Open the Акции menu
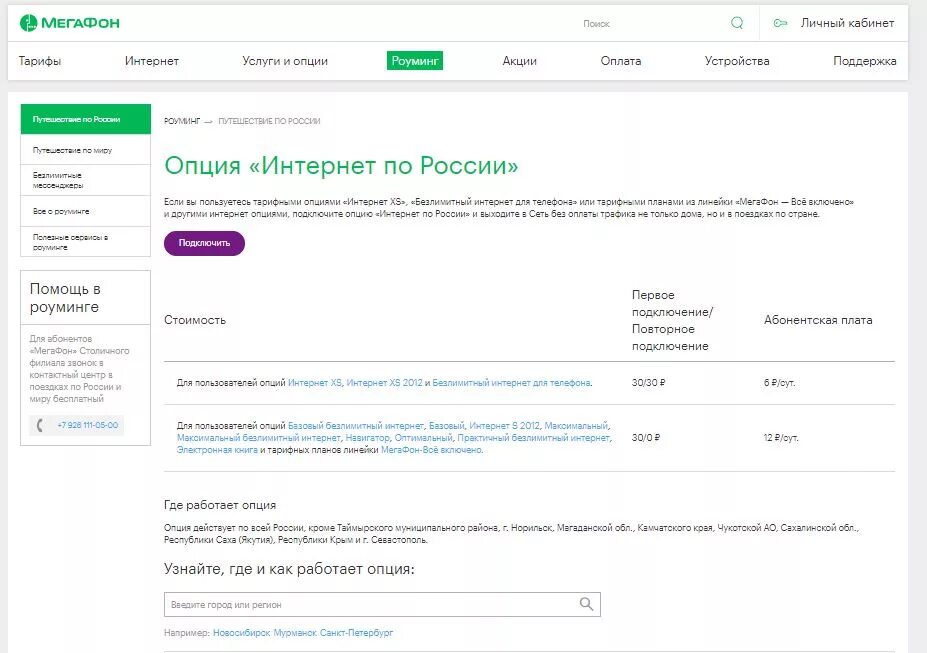This screenshot has width=927, height=653. coord(519,61)
